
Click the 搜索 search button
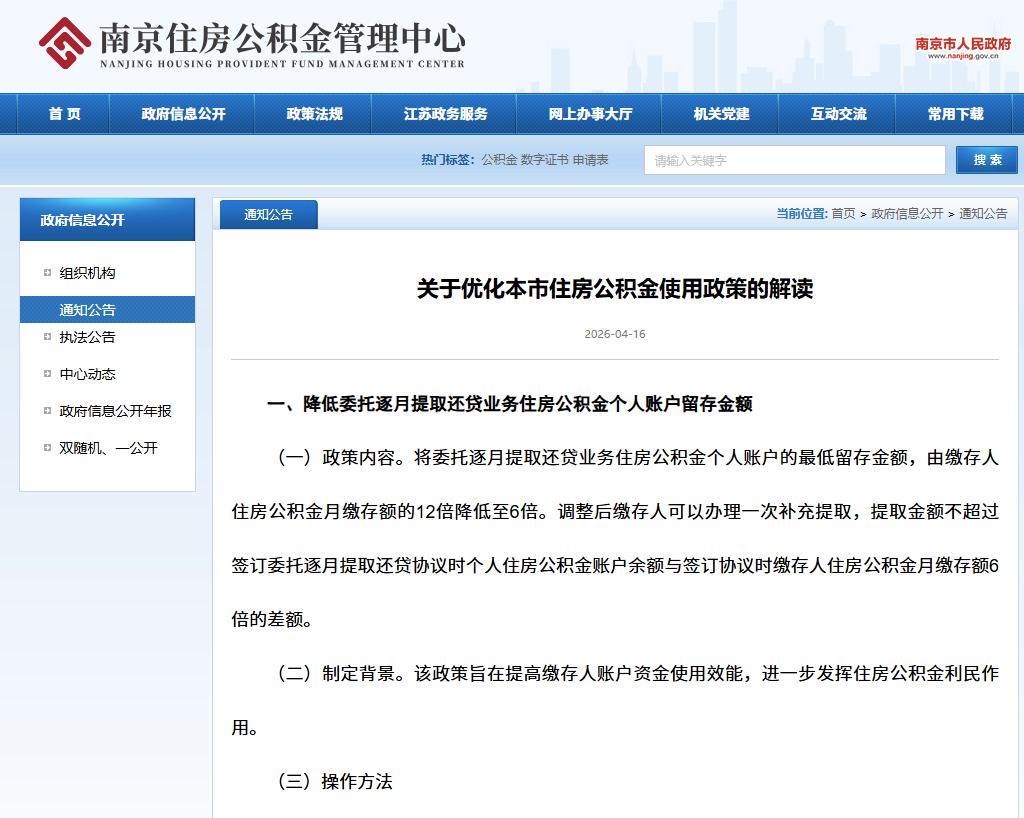[987, 160]
